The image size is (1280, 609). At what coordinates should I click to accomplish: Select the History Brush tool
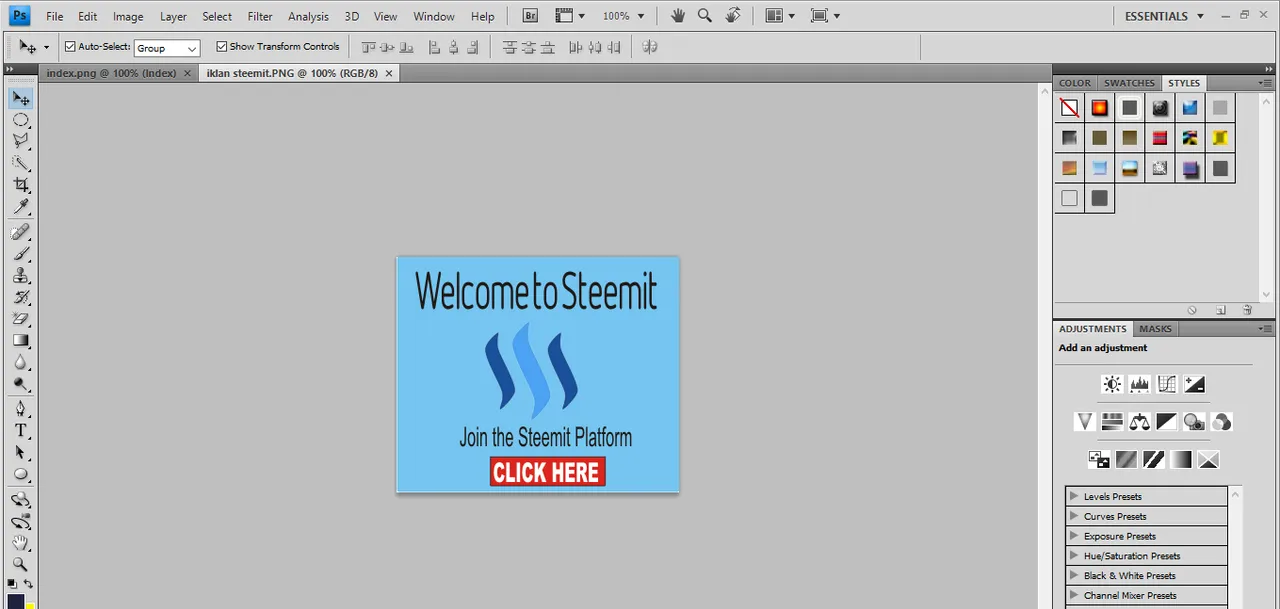[x=20, y=298]
